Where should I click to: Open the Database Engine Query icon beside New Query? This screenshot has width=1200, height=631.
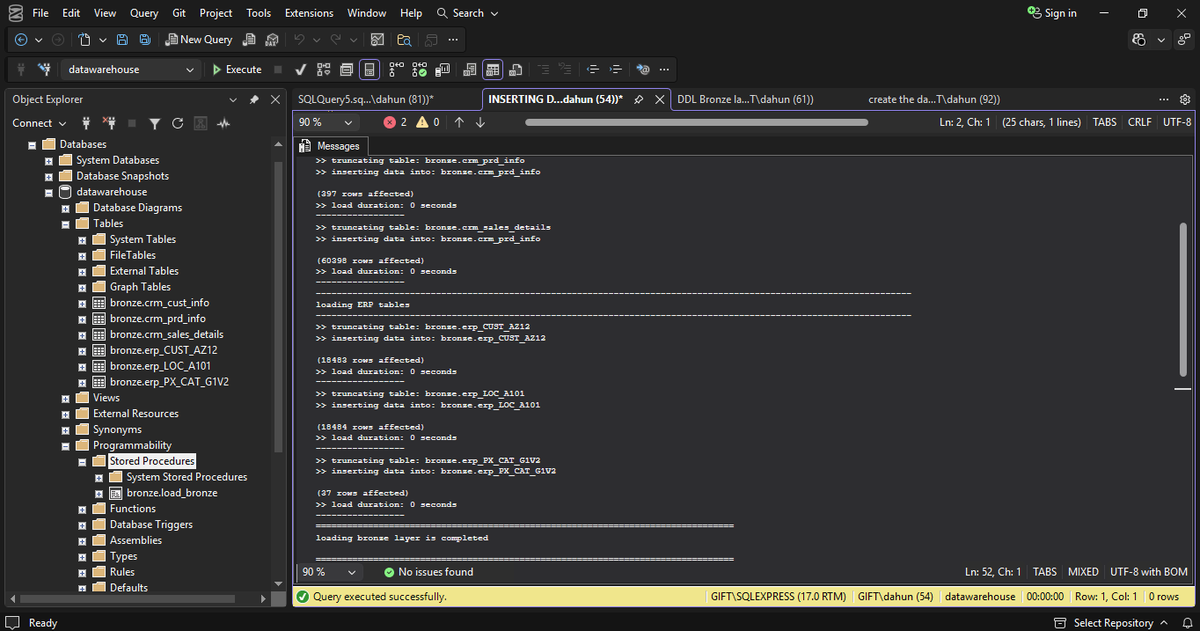(x=248, y=40)
